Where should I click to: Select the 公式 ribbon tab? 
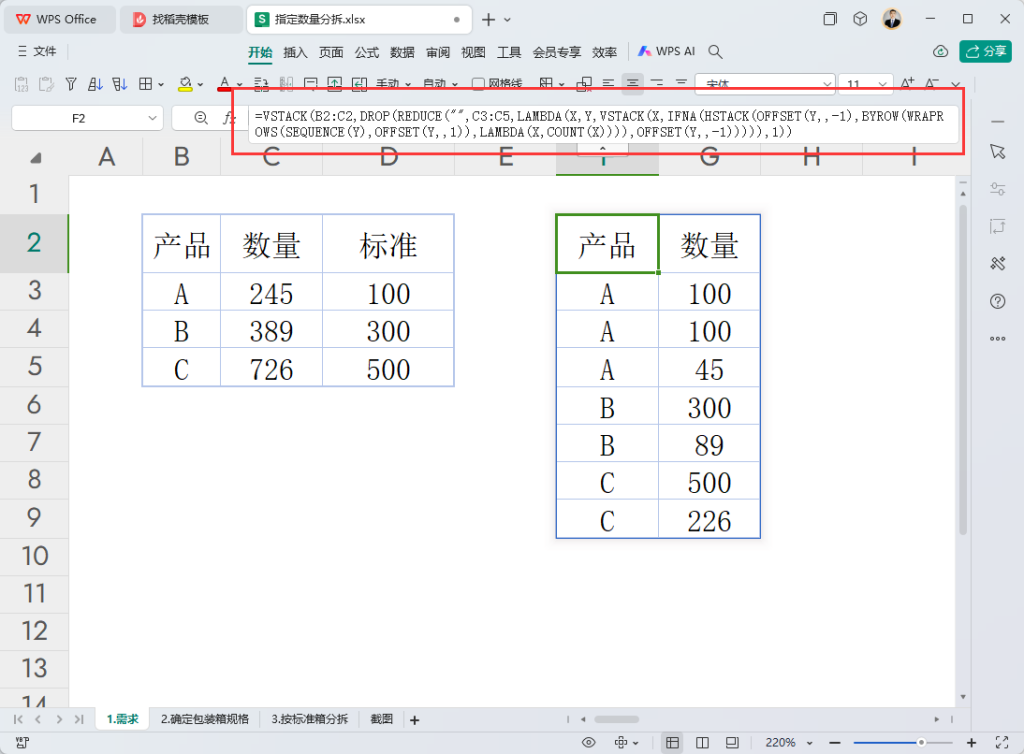pos(366,52)
